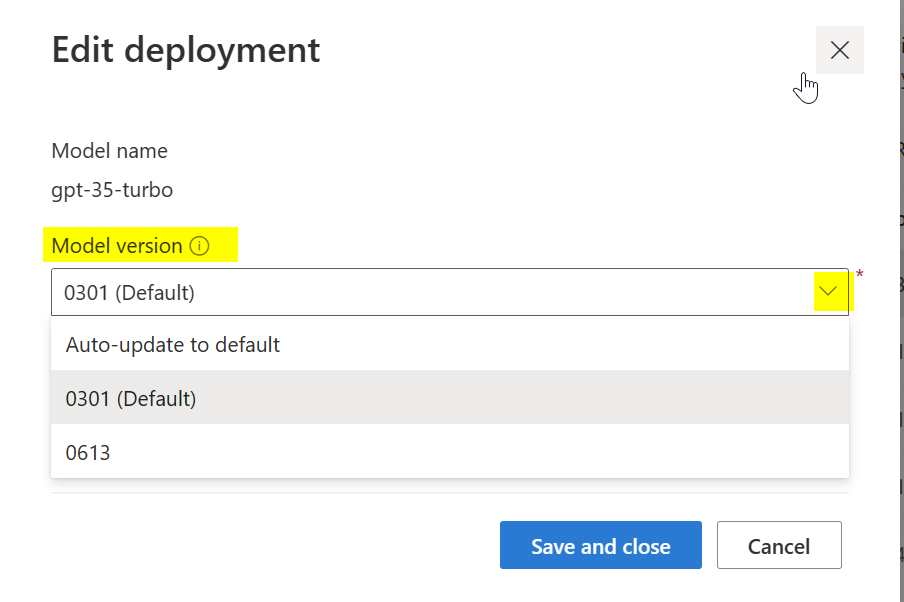
Task: Click the "Edit deployment" heading
Action: [x=185, y=49]
